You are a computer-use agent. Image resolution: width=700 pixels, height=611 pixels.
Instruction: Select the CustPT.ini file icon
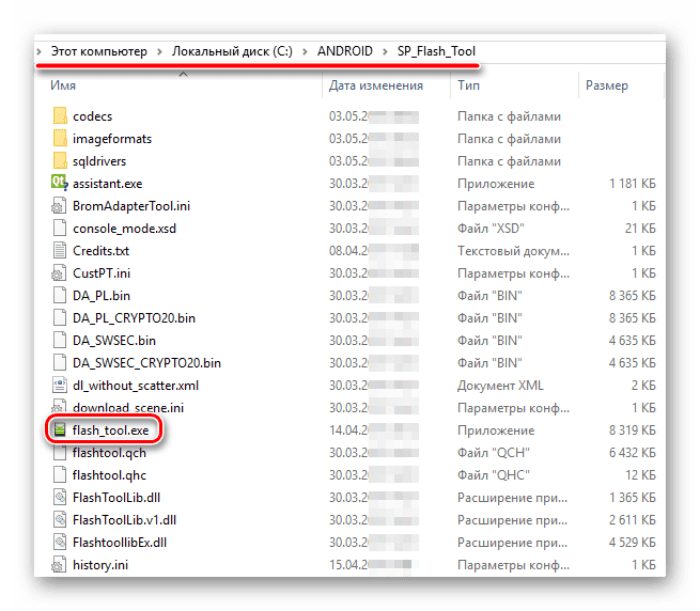(59, 272)
